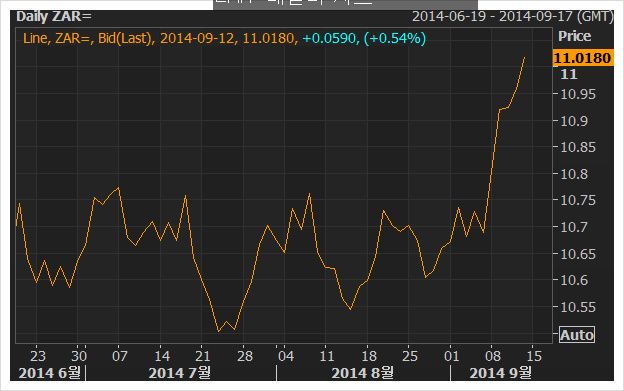Click the date label 01 on time axis
624x391 pixels.
(x=451, y=356)
